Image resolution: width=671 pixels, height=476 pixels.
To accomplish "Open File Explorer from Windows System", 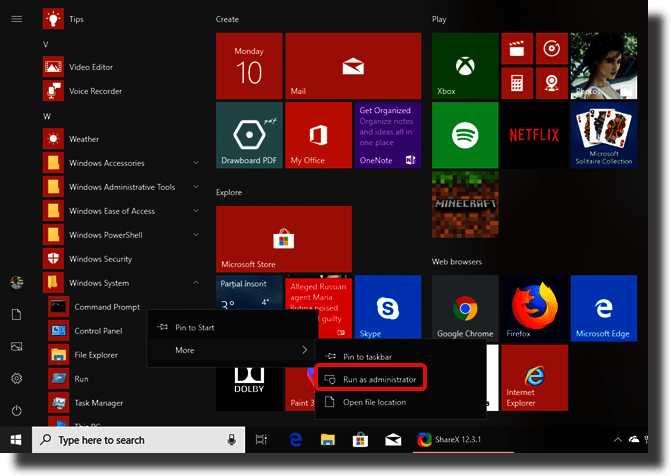I will [x=84, y=355].
